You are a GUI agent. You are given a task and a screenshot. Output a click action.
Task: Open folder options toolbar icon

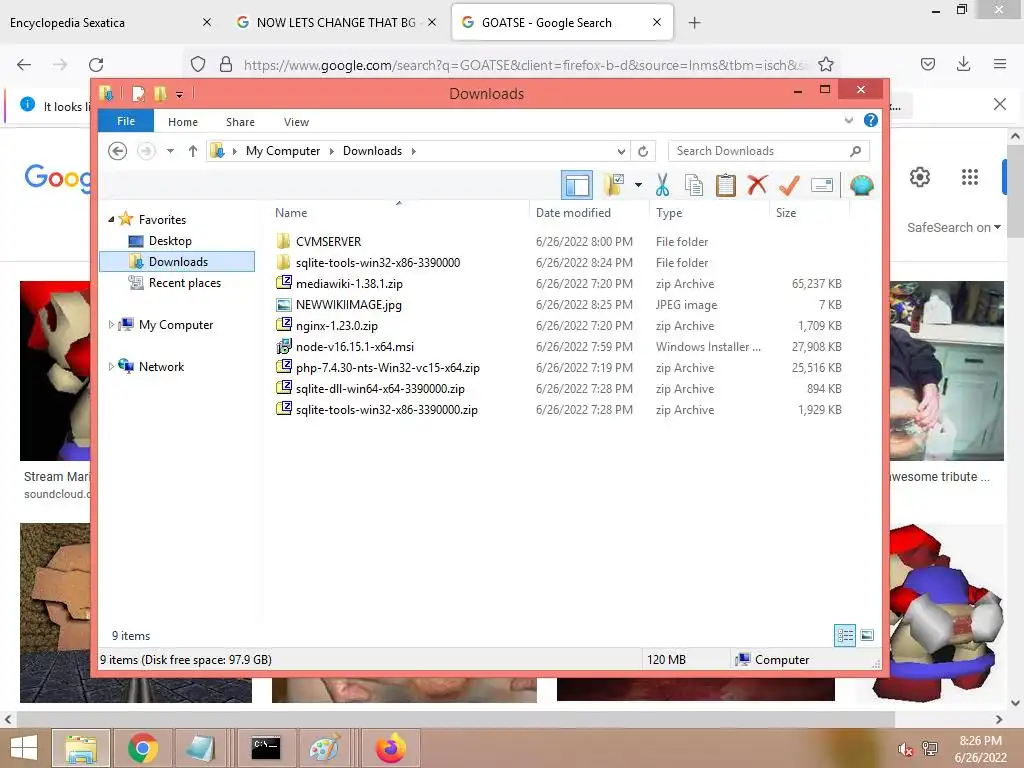[x=614, y=185]
